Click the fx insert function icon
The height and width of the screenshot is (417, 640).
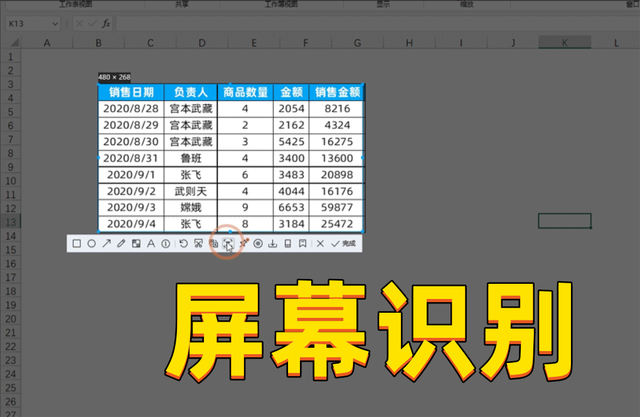106,24
